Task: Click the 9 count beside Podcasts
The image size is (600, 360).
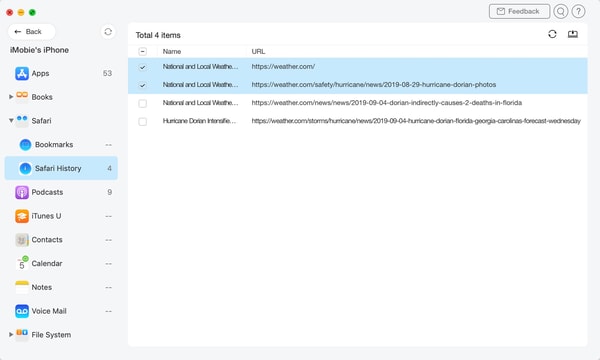Action: tap(110, 192)
